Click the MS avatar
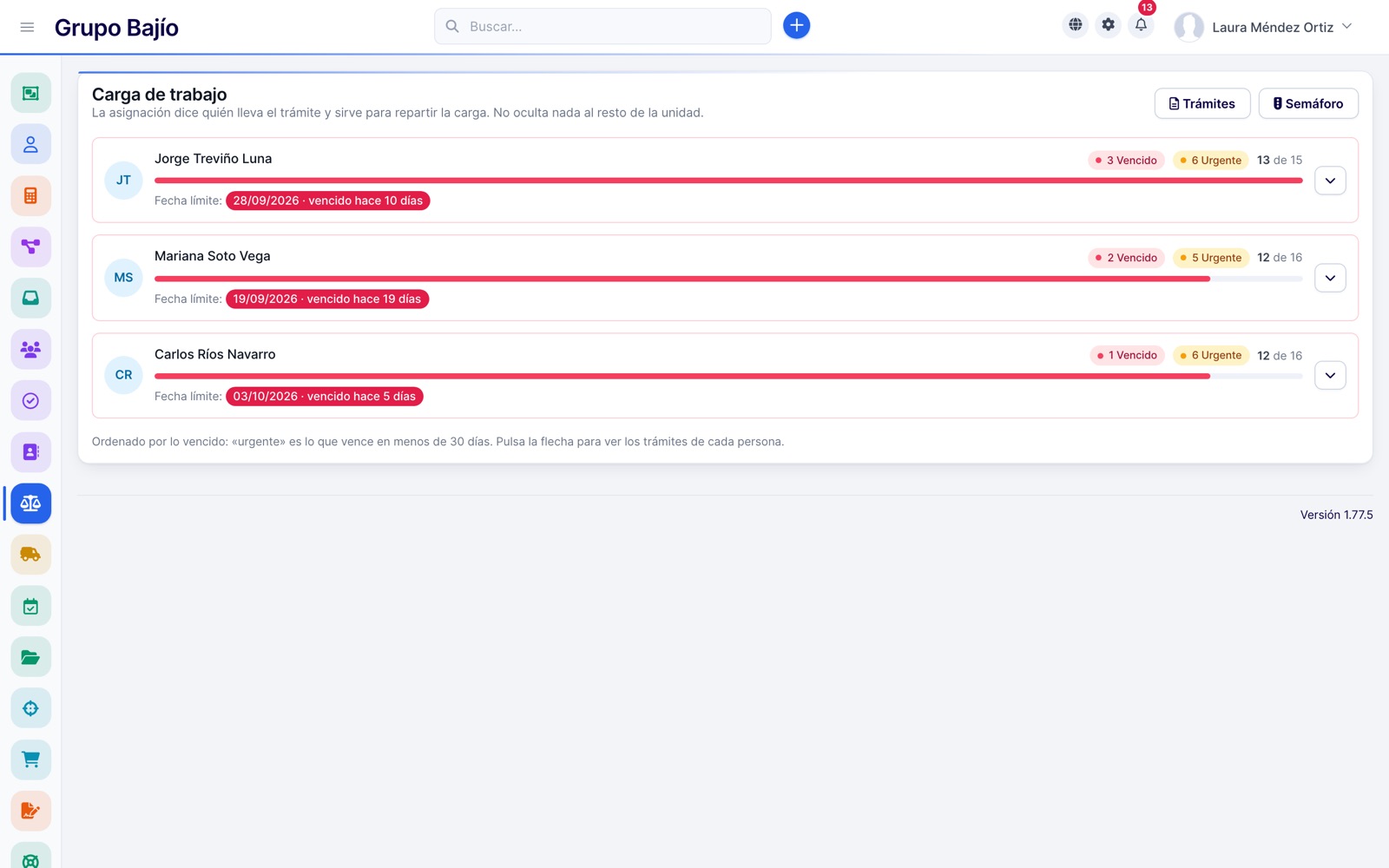Screen dimensions: 1389x868 123,278
